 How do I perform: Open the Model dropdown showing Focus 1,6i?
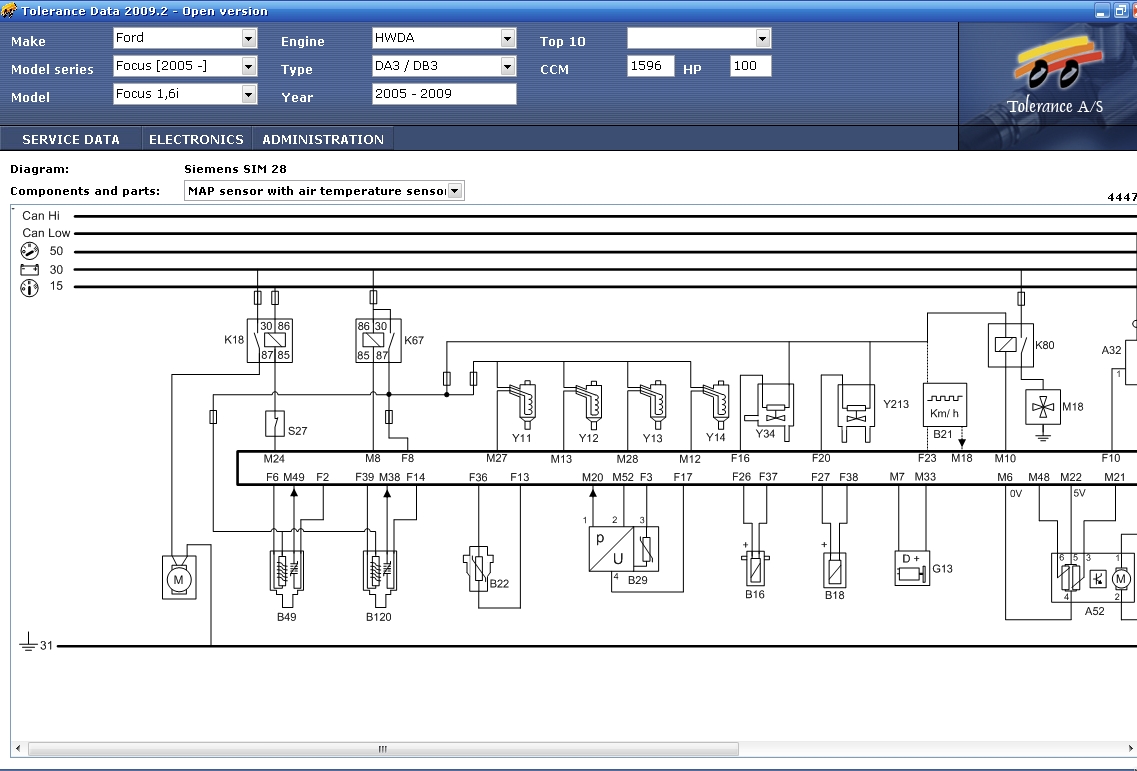185,94
